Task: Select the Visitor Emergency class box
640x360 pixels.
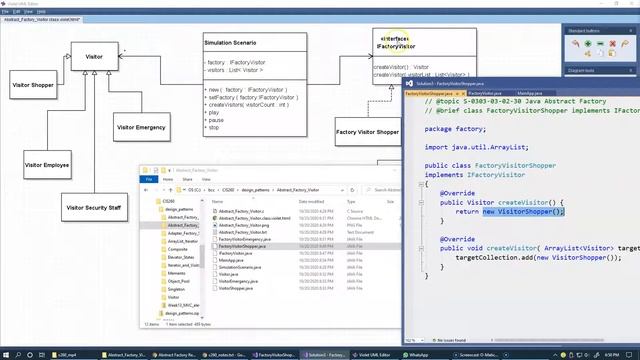Action: 141,127
